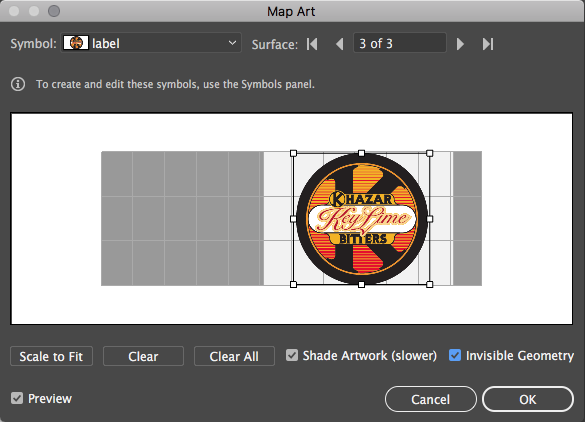Disable Invisible Geometry checkbox

tap(455, 355)
